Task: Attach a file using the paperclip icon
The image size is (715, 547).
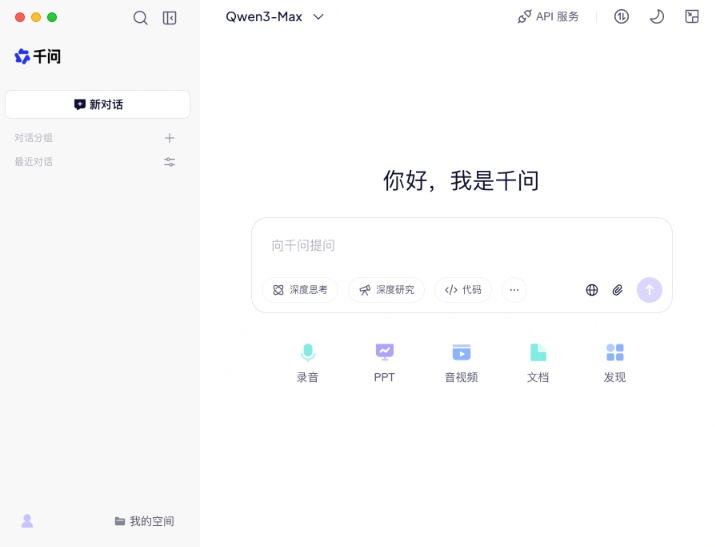Action: [618, 290]
